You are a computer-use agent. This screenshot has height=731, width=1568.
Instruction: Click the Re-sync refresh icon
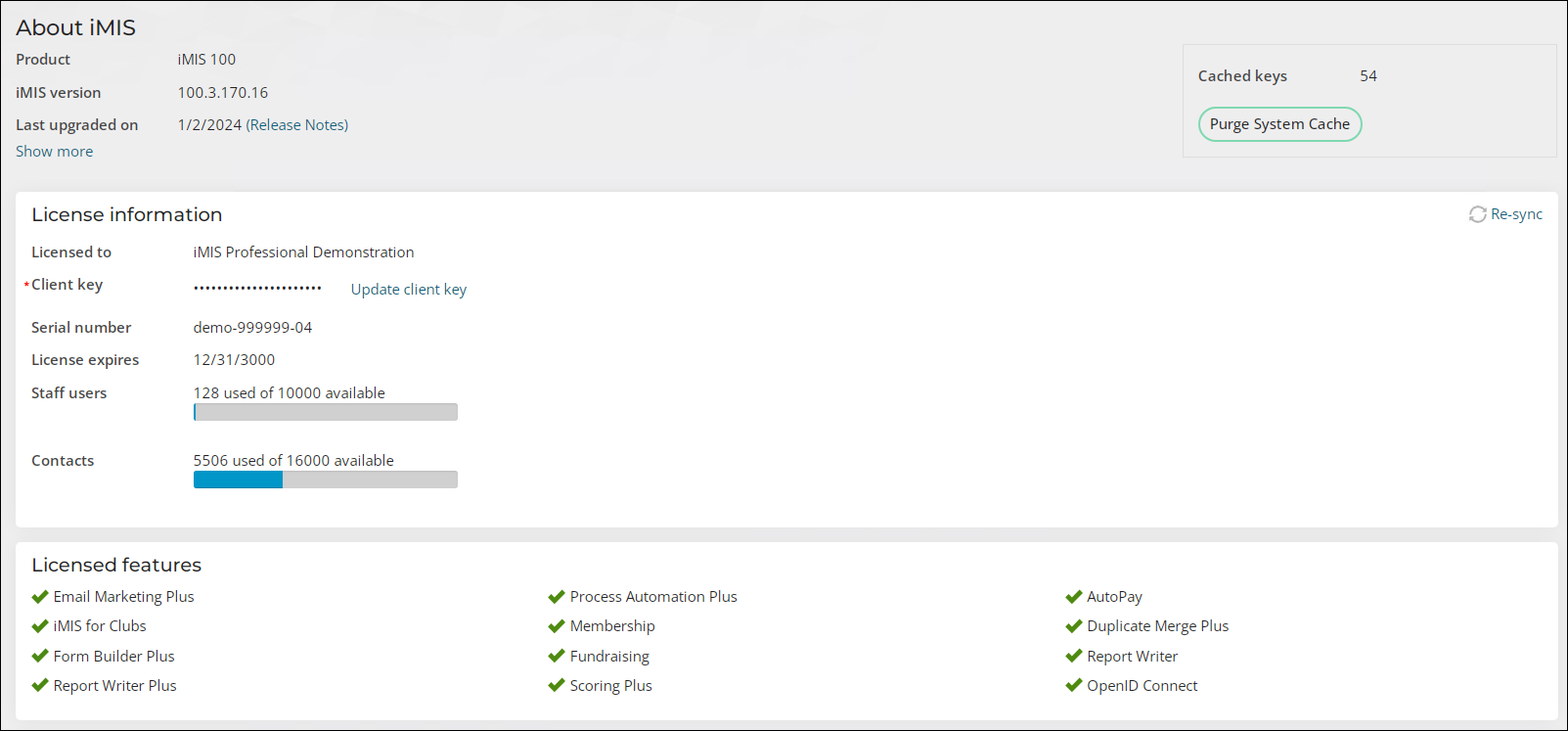click(x=1477, y=214)
